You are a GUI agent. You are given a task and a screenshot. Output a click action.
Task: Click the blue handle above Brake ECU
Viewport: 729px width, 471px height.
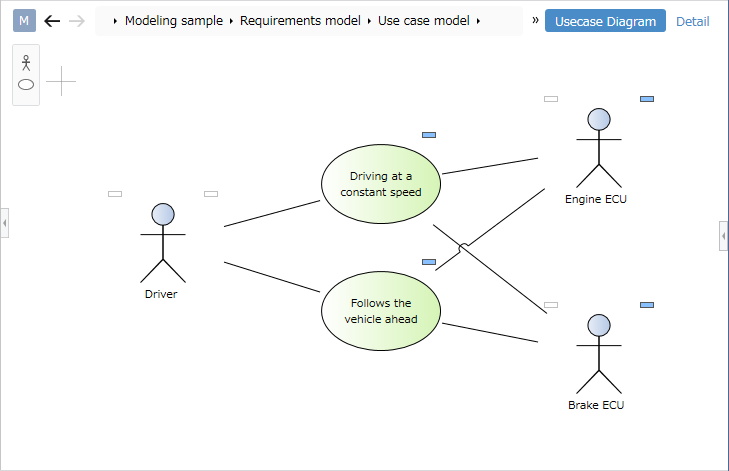(647, 305)
